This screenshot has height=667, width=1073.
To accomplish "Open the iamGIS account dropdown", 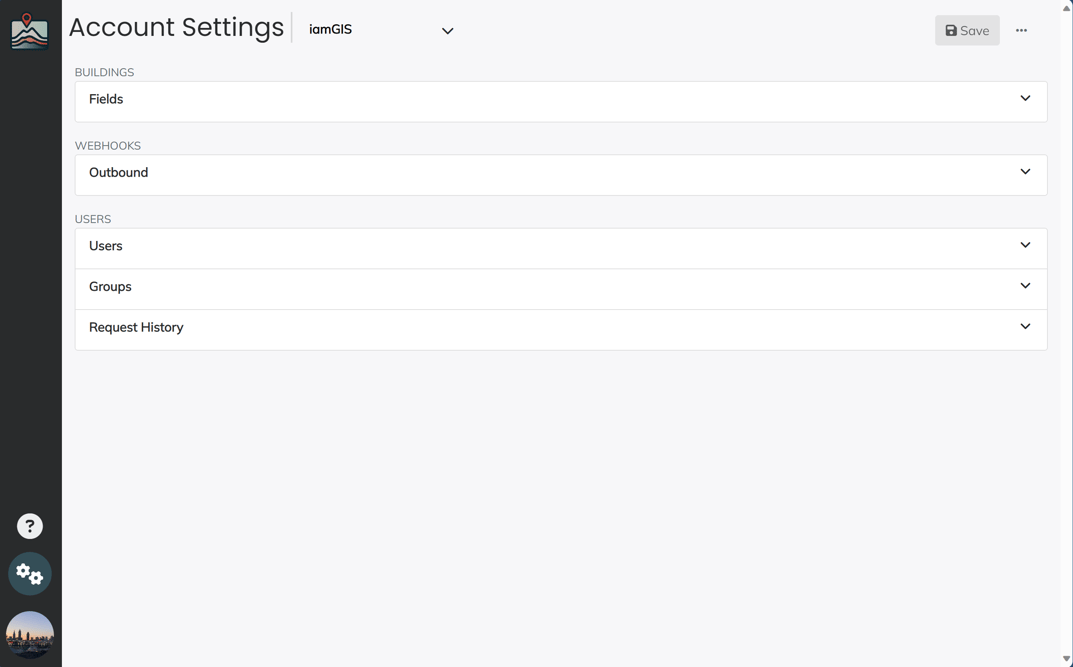I will [x=381, y=30].
